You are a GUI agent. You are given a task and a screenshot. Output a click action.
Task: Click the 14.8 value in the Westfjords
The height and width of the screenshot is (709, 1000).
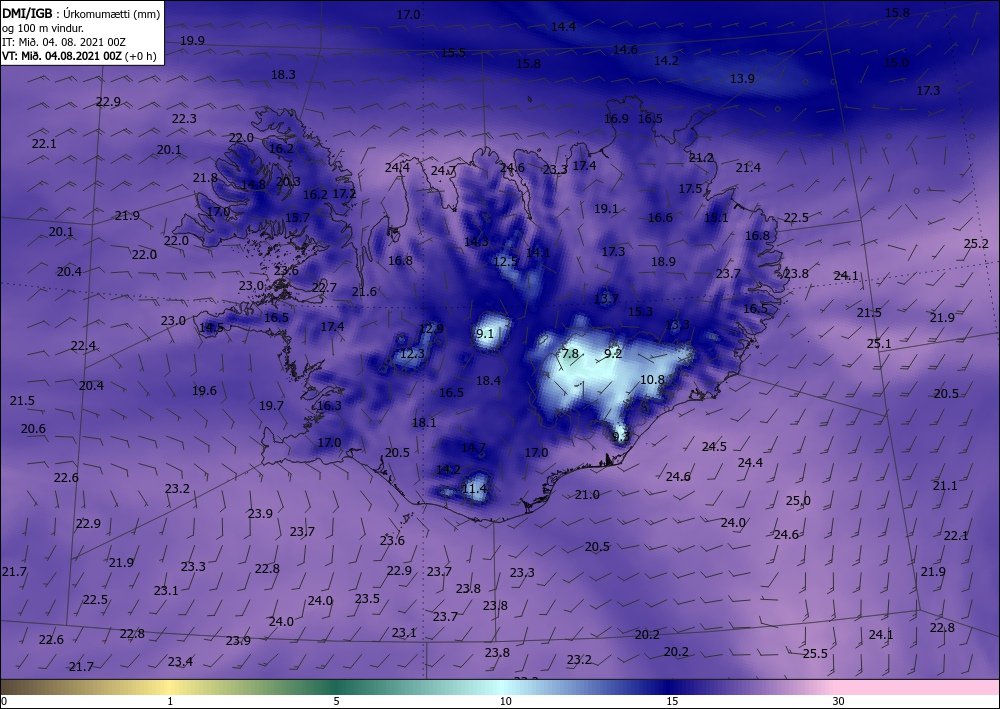coord(253,185)
